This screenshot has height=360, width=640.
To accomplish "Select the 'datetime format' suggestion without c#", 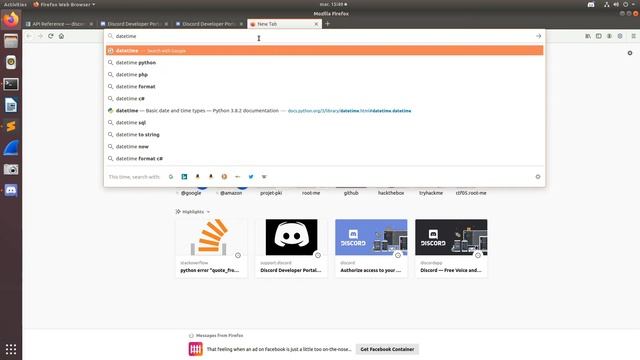I will coord(324,87).
